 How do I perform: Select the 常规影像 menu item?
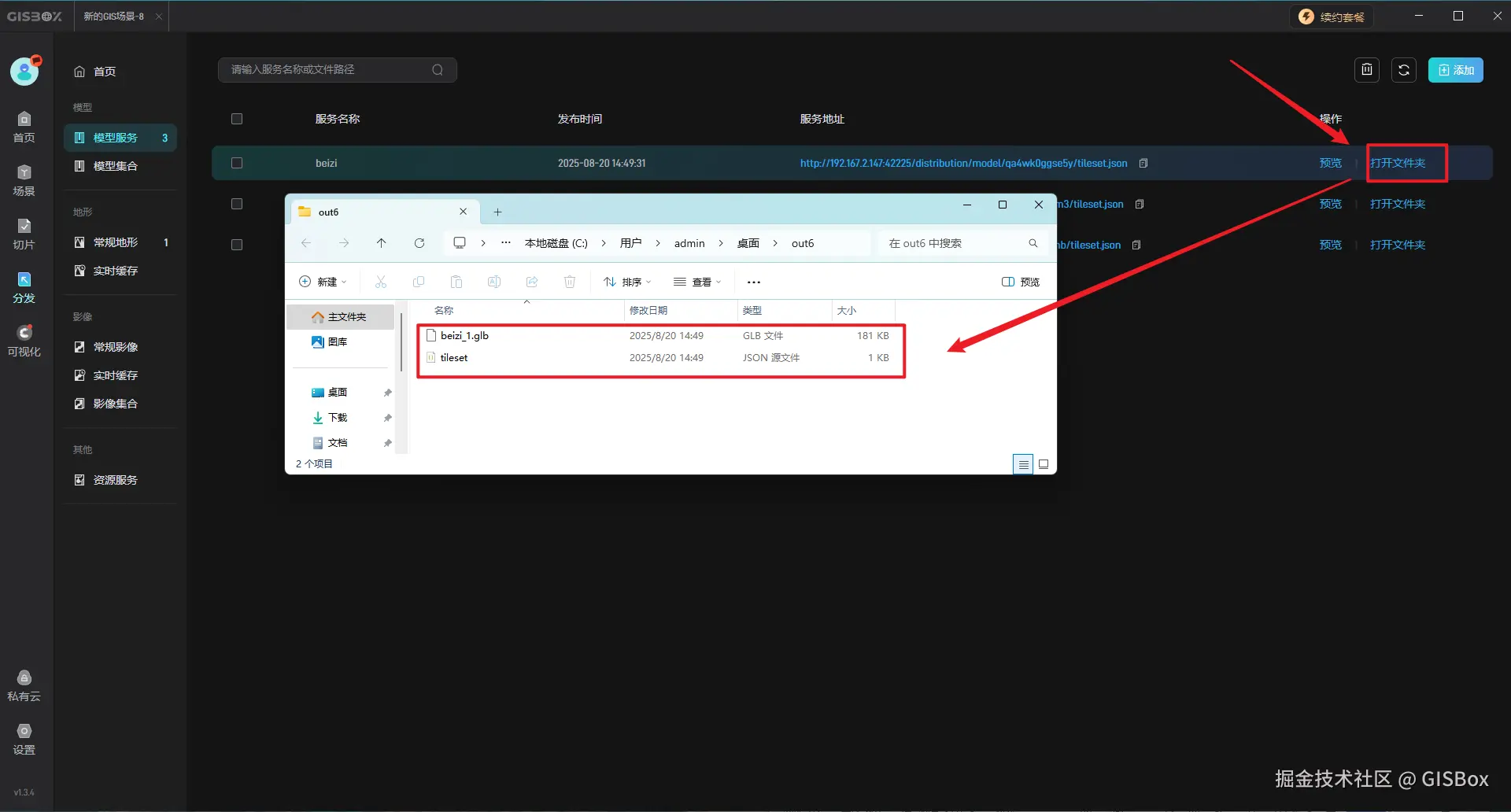(120, 347)
